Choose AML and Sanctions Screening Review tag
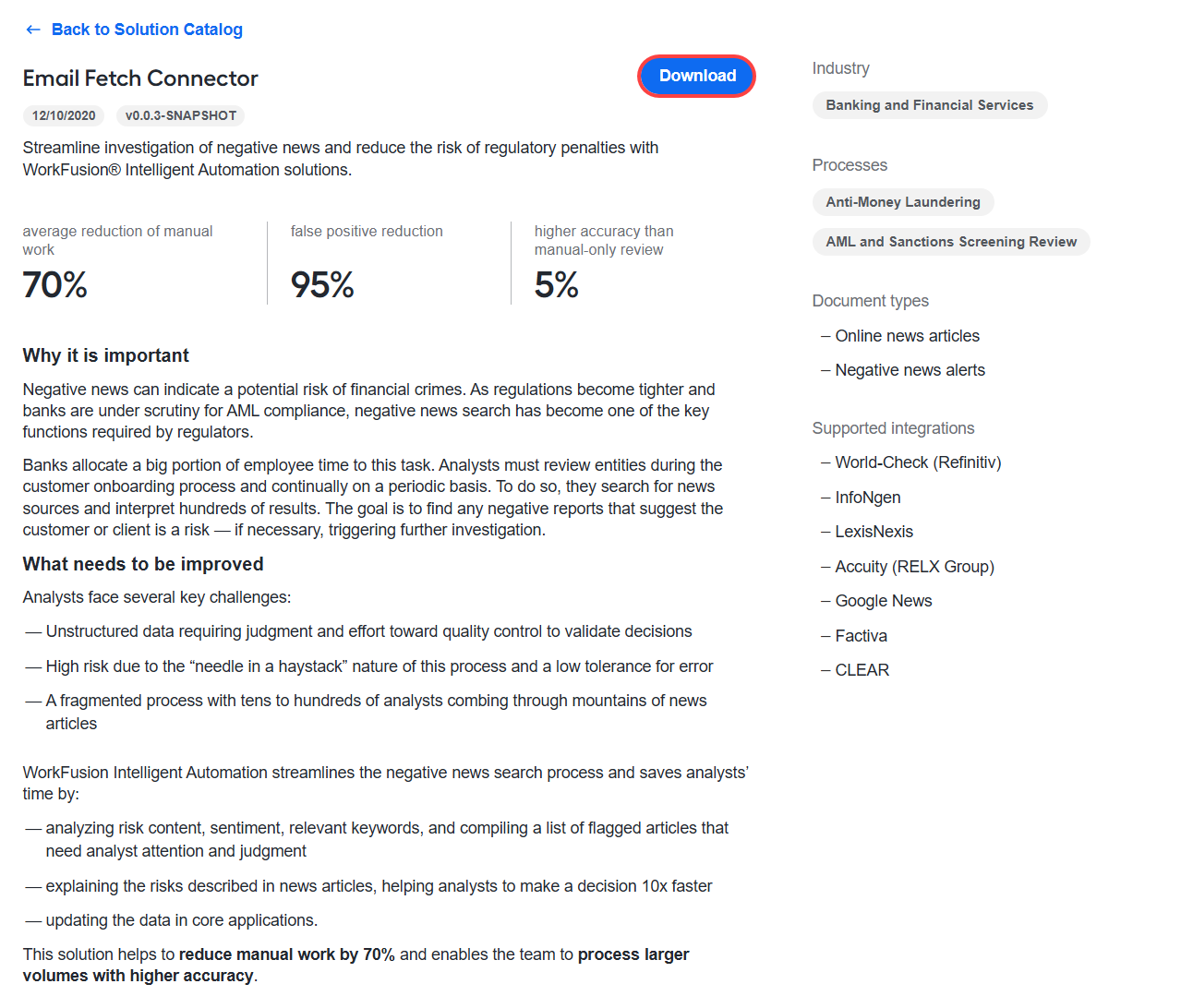 point(951,242)
